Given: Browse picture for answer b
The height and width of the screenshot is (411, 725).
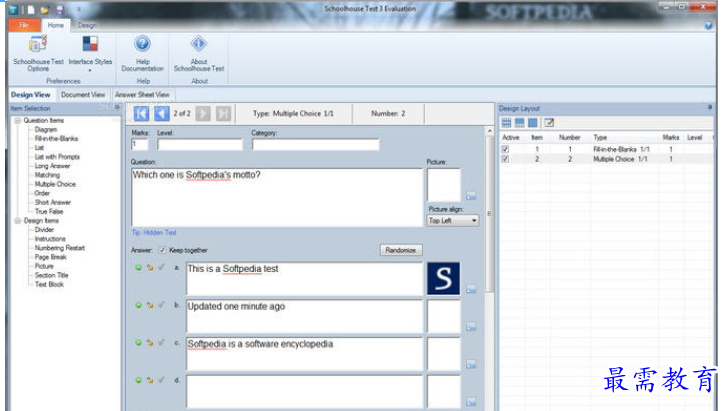Looking at the screenshot, I should tap(471, 327).
